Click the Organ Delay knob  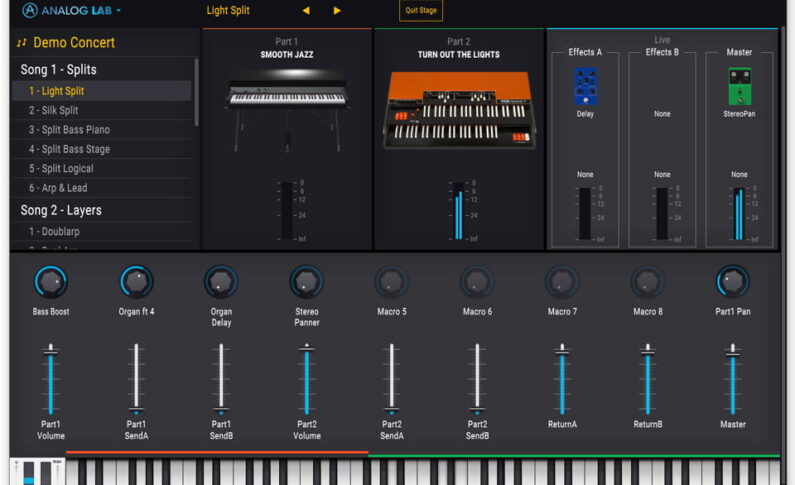pyautogui.click(x=221, y=282)
